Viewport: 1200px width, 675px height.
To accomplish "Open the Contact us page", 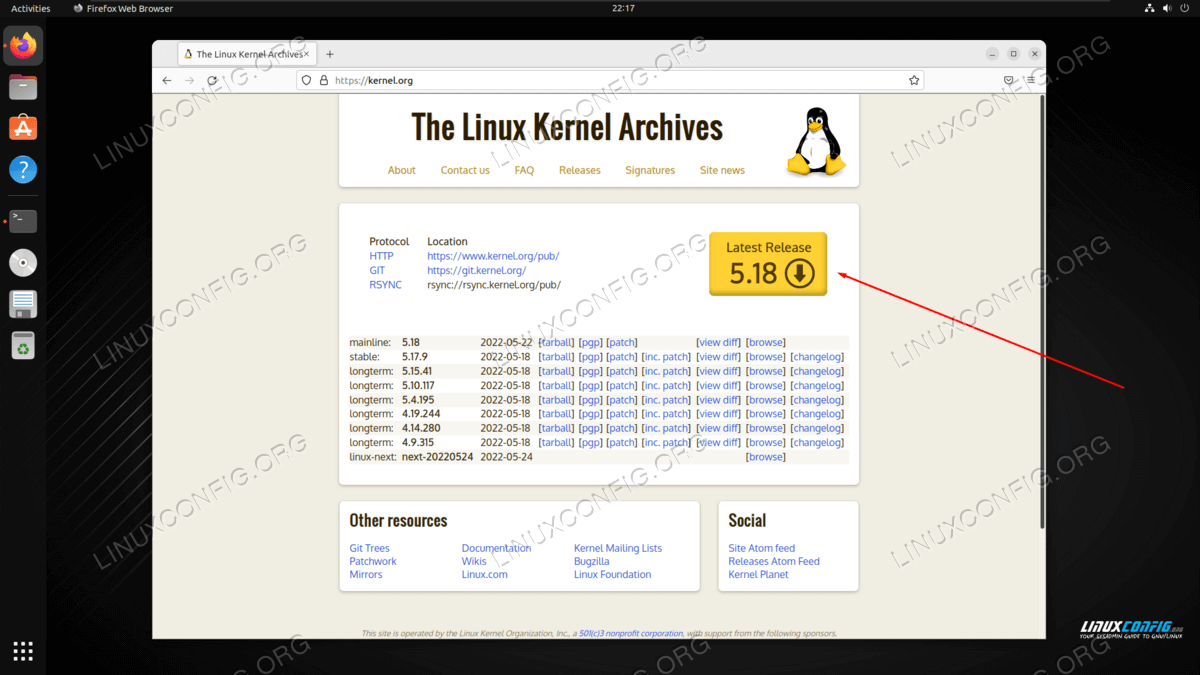I will tap(465, 170).
